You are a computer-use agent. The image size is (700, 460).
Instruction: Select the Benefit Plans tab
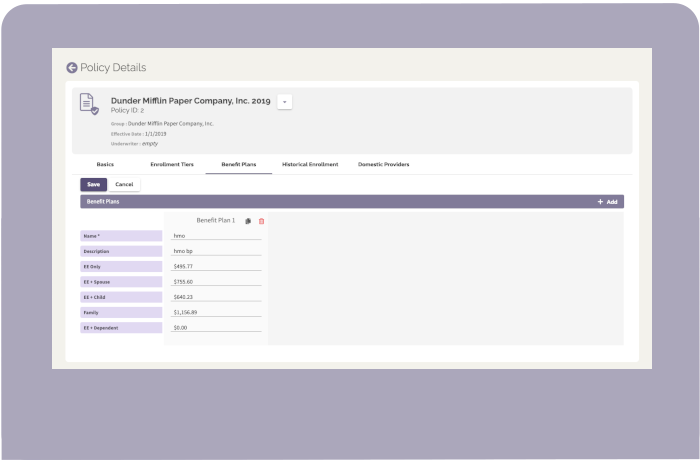tap(239, 164)
